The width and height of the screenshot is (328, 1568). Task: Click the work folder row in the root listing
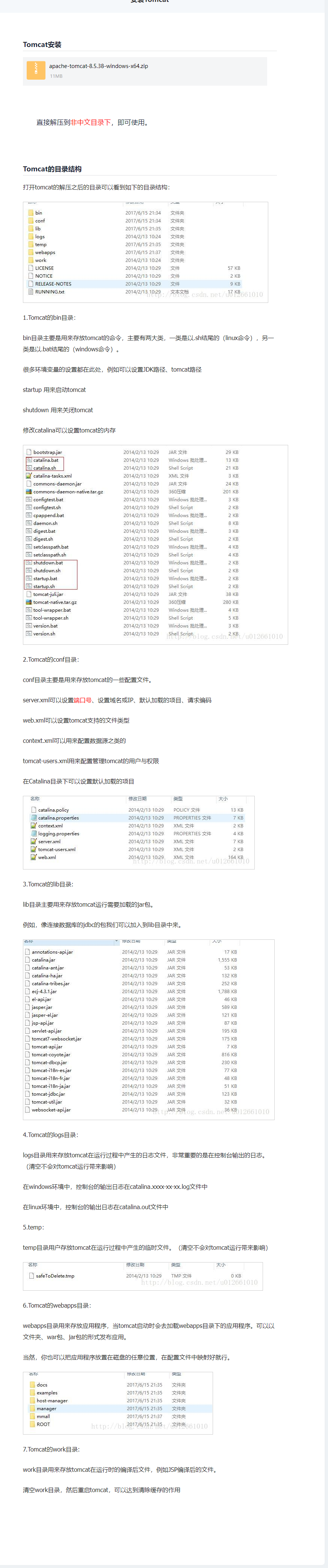(x=134, y=260)
